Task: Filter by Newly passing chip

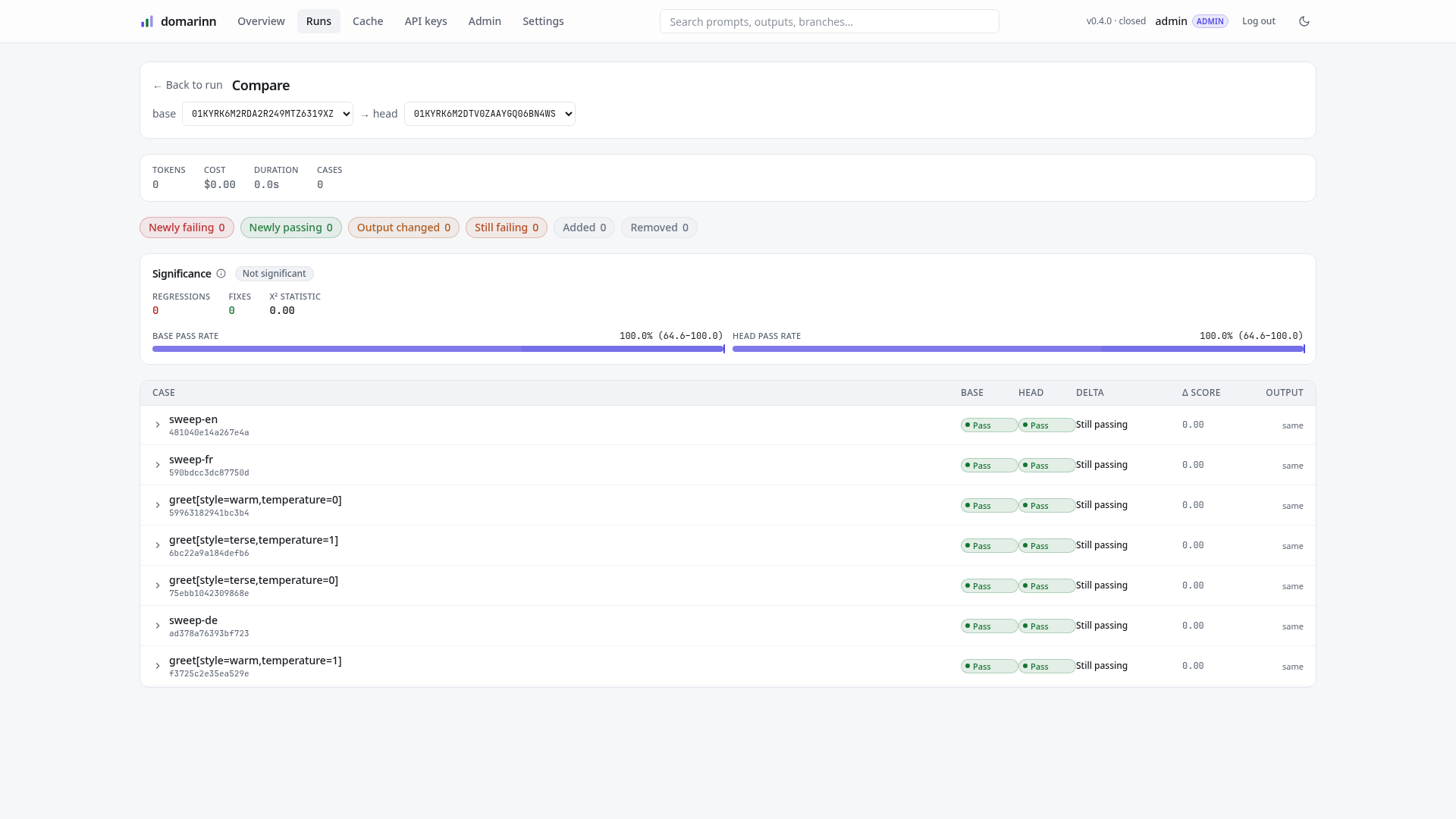Action: [x=291, y=227]
